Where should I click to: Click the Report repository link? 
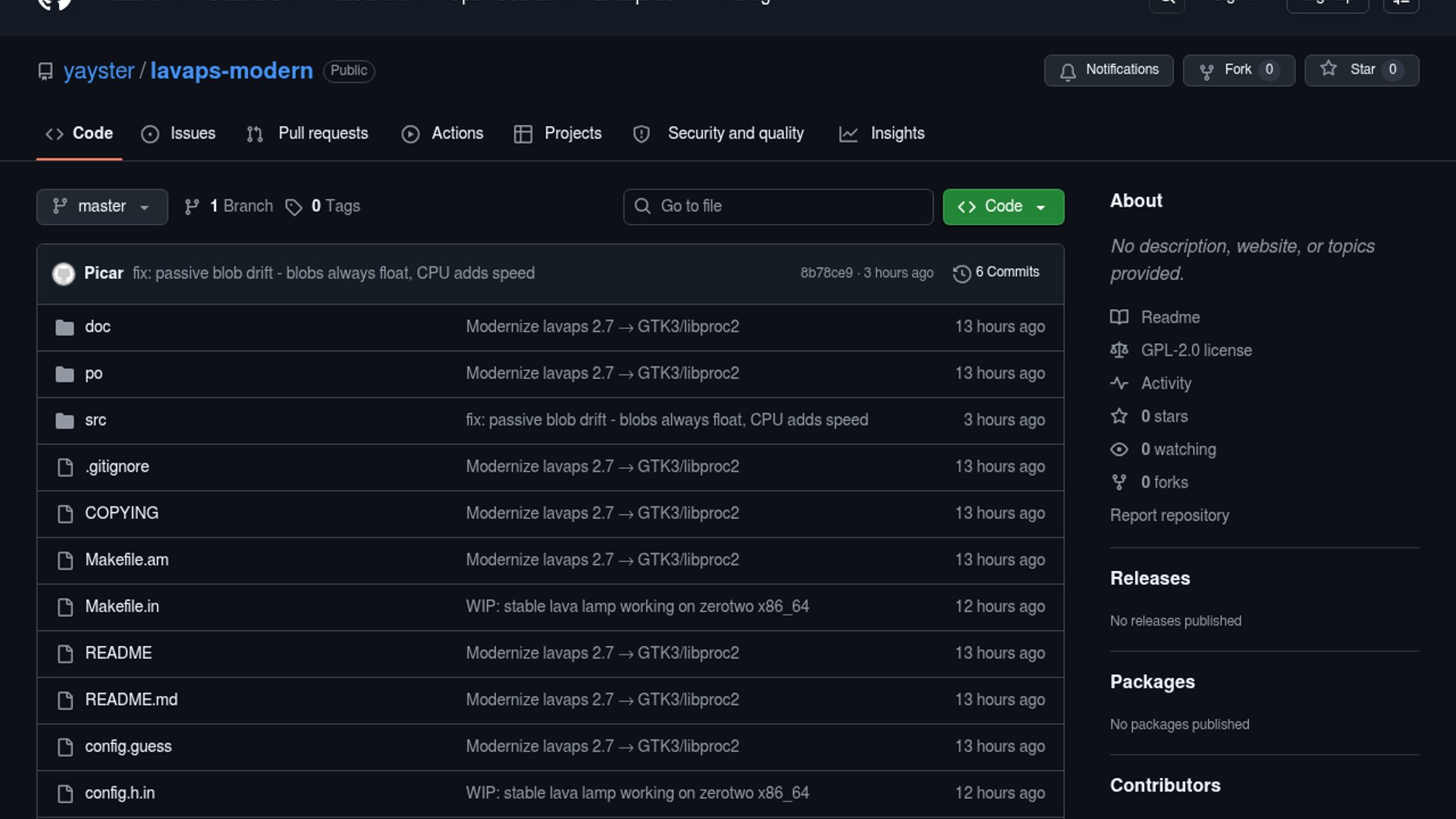point(1169,516)
